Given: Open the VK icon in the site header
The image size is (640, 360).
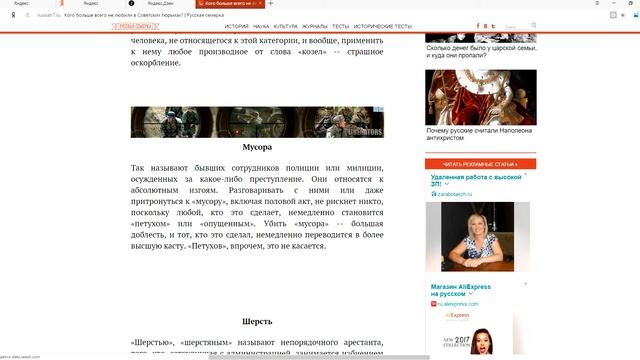Looking at the screenshot, I should tap(485, 26).
